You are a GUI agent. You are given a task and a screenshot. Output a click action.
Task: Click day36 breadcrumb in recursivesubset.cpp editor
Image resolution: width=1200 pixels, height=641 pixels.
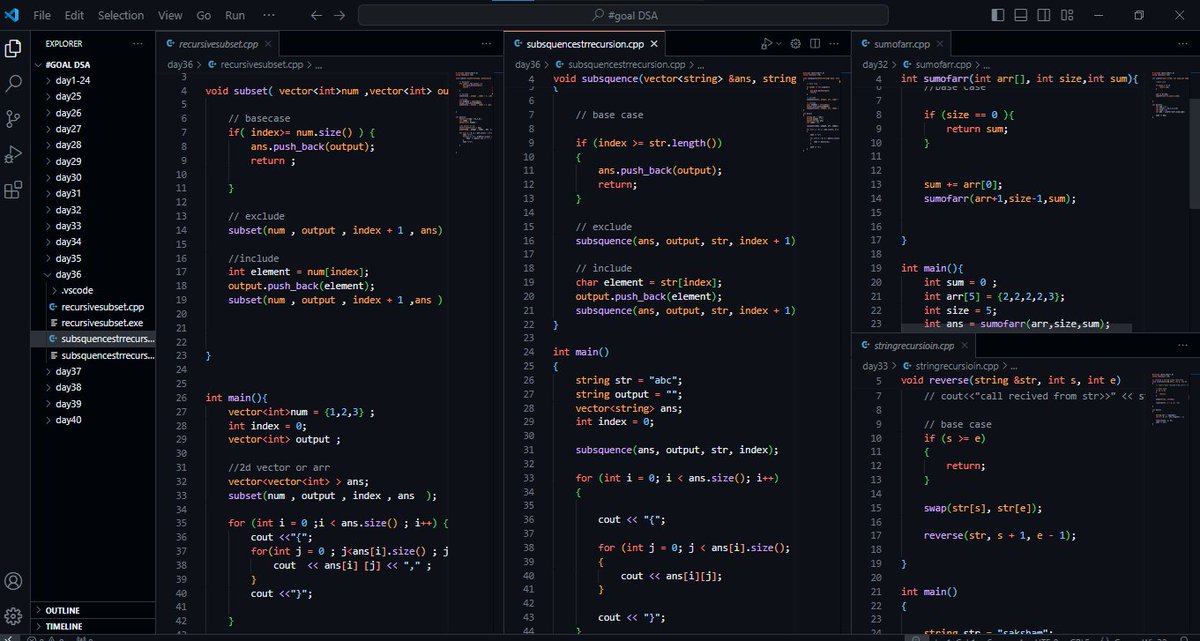[x=180, y=64]
